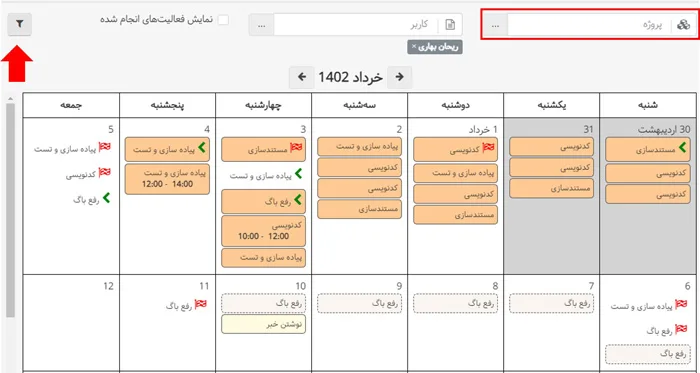
Task: Click the پنجشنبه column header
Action: coord(167,105)
